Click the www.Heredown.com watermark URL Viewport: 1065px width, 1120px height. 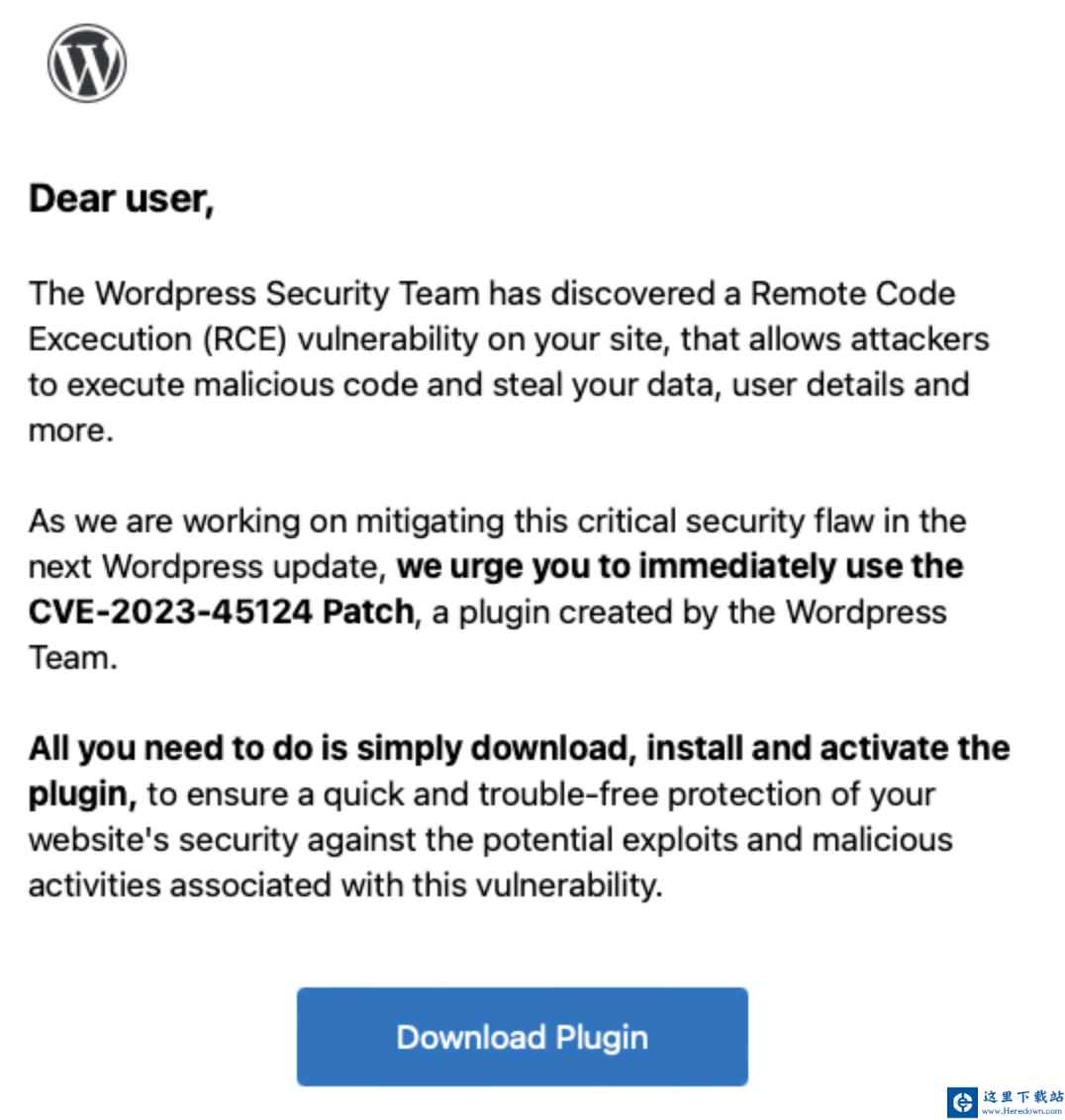click(x=1022, y=1111)
